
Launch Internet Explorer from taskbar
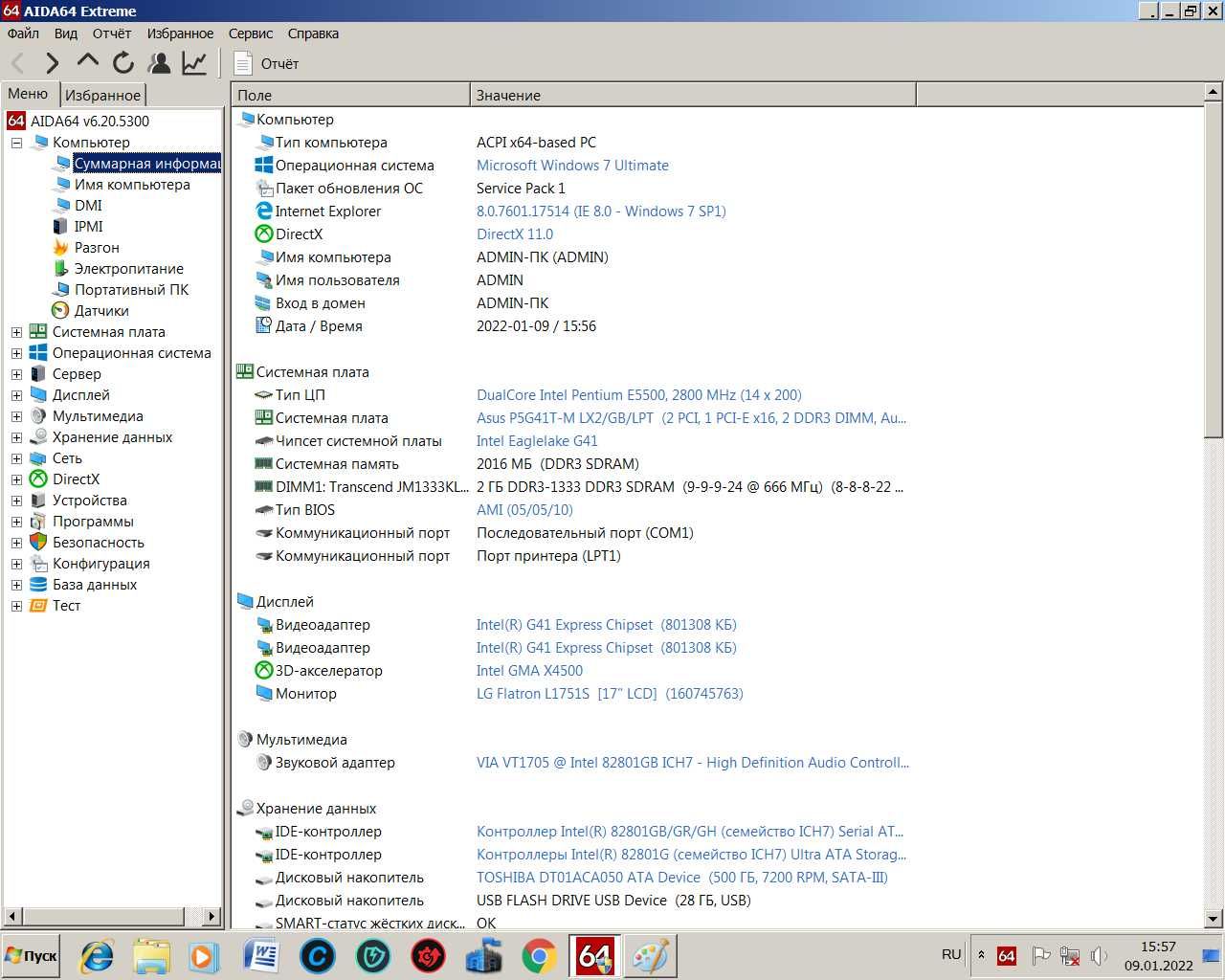pyautogui.click(x=96, y=956)
